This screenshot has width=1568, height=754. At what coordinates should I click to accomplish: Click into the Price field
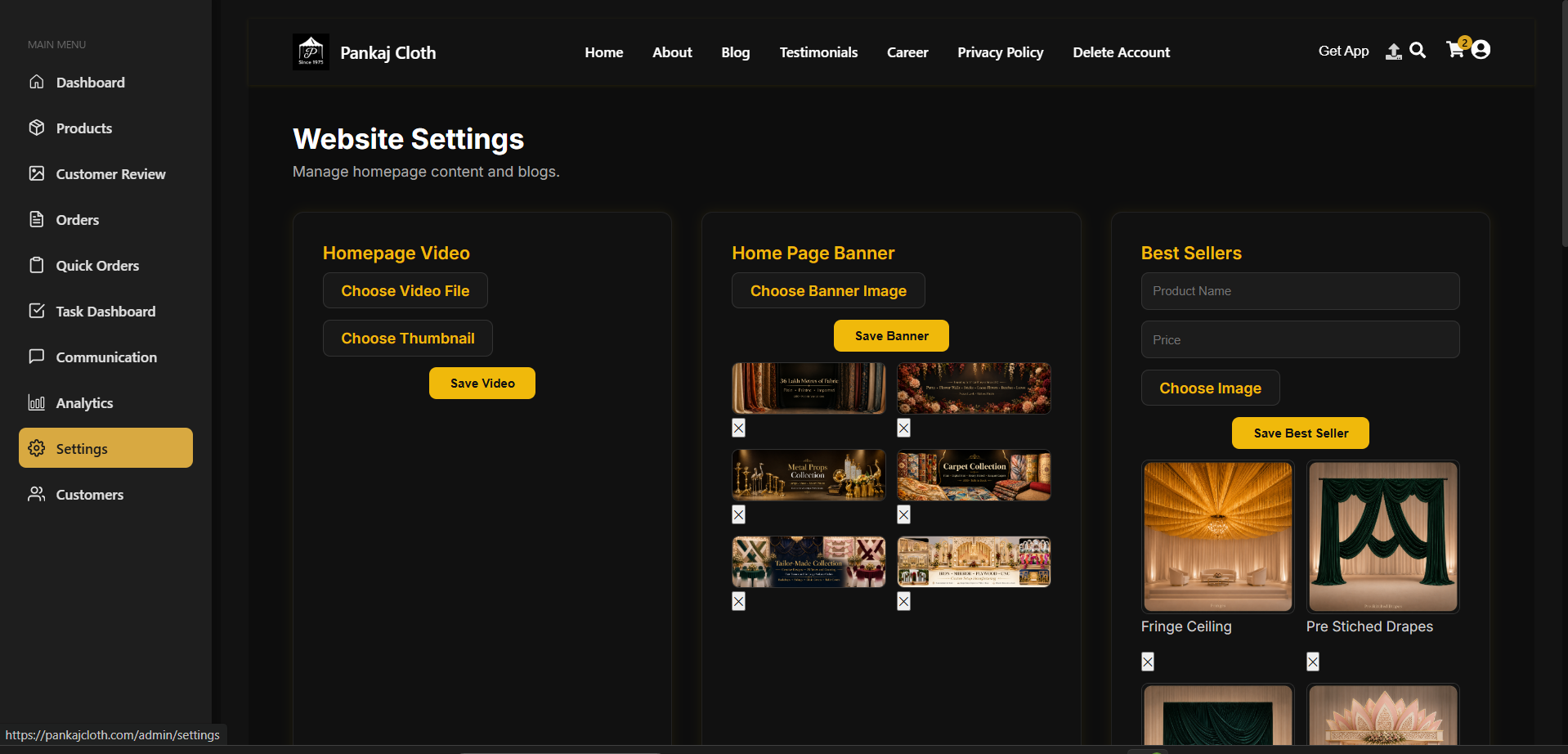point(1301,339)
